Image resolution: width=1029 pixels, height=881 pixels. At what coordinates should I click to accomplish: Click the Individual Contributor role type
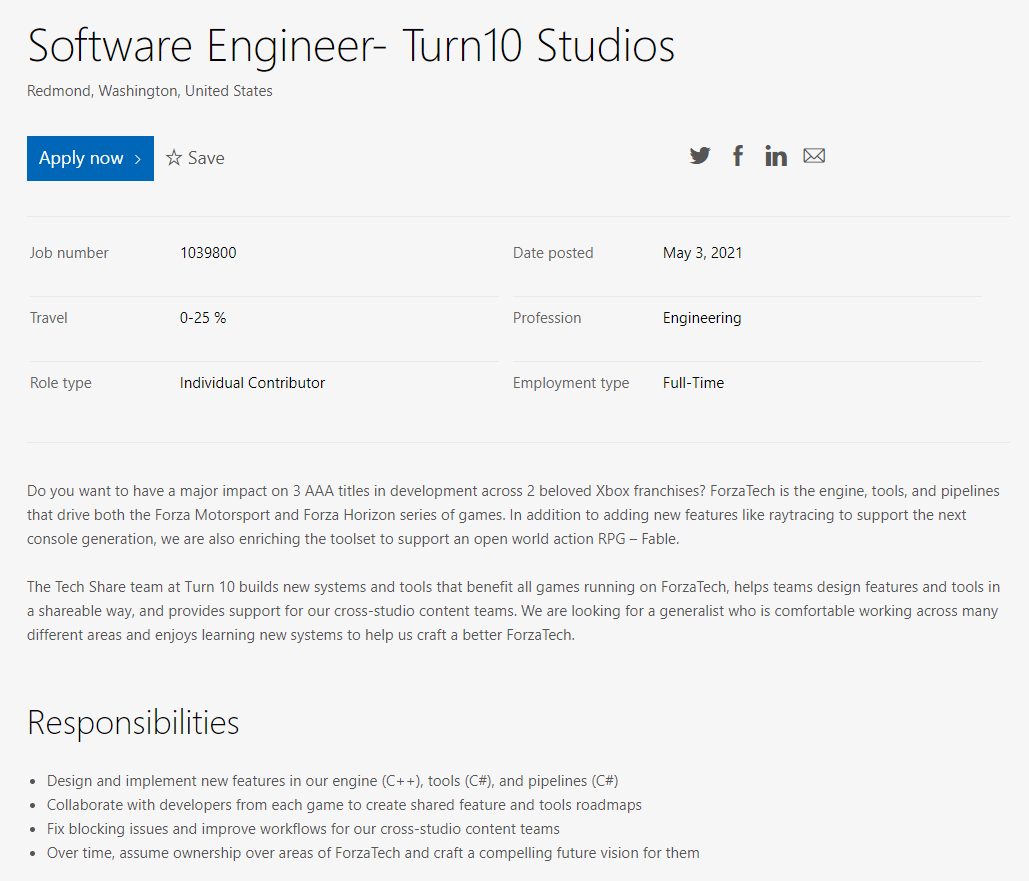[x=252, y=383]
